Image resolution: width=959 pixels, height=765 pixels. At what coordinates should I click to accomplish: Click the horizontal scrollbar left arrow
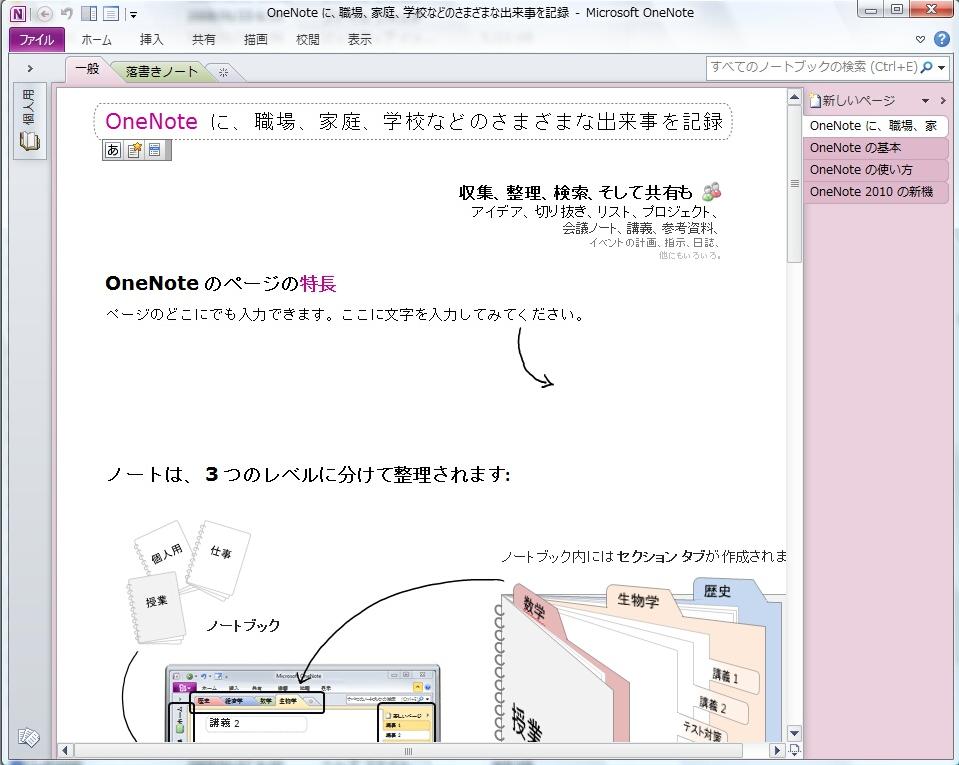65,750
